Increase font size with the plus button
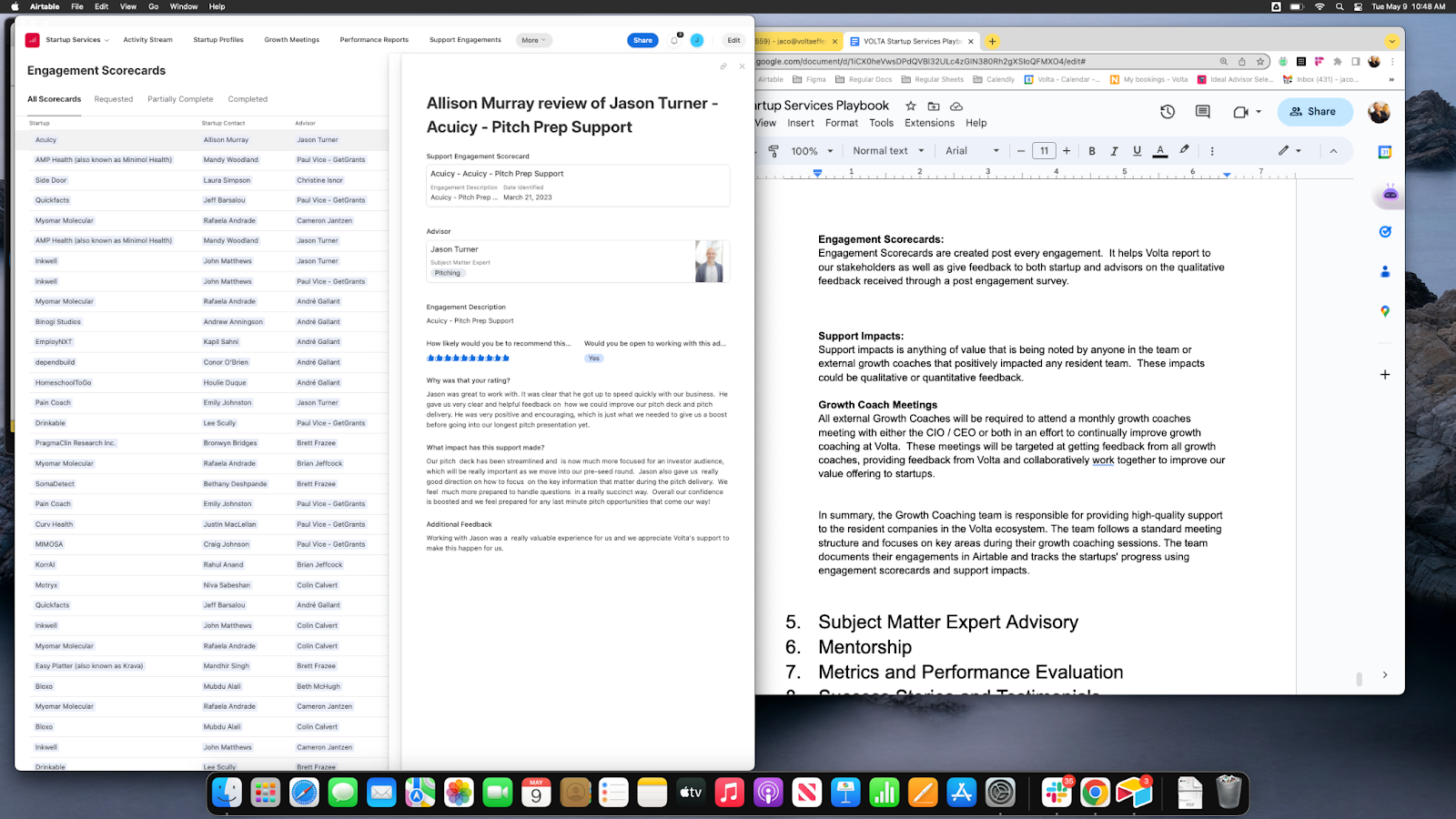The width and height of the screenshot is (1456, 819). (1067, 151)
